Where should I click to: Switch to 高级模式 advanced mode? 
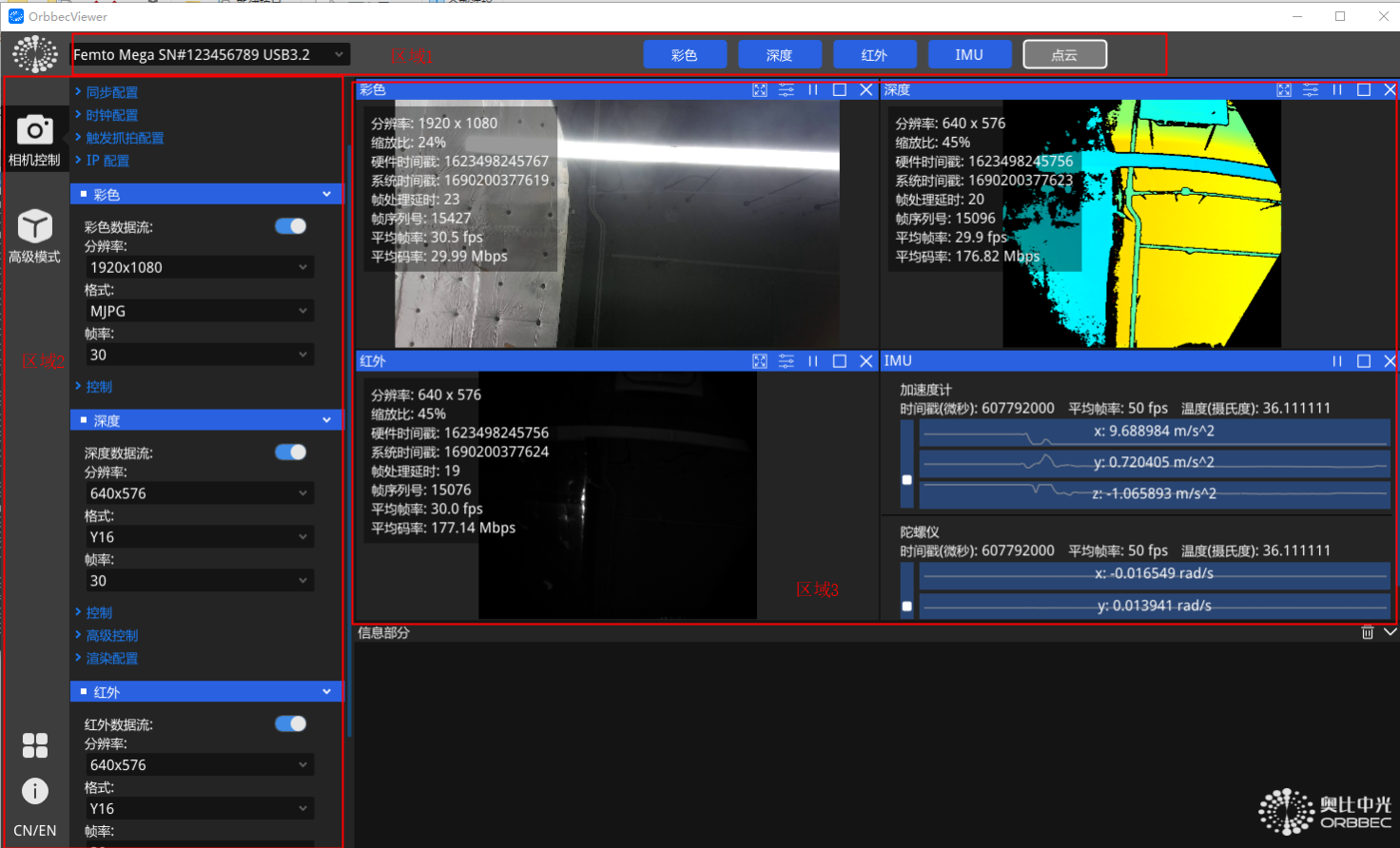click(x=34, y=237)
